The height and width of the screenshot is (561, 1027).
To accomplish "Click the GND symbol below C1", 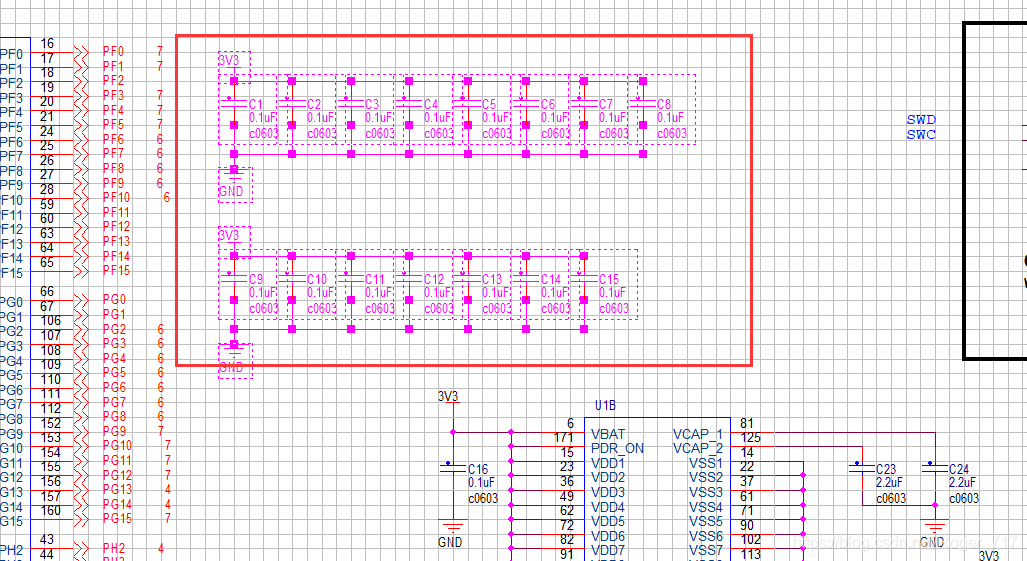I will click(x=234, y=184).
